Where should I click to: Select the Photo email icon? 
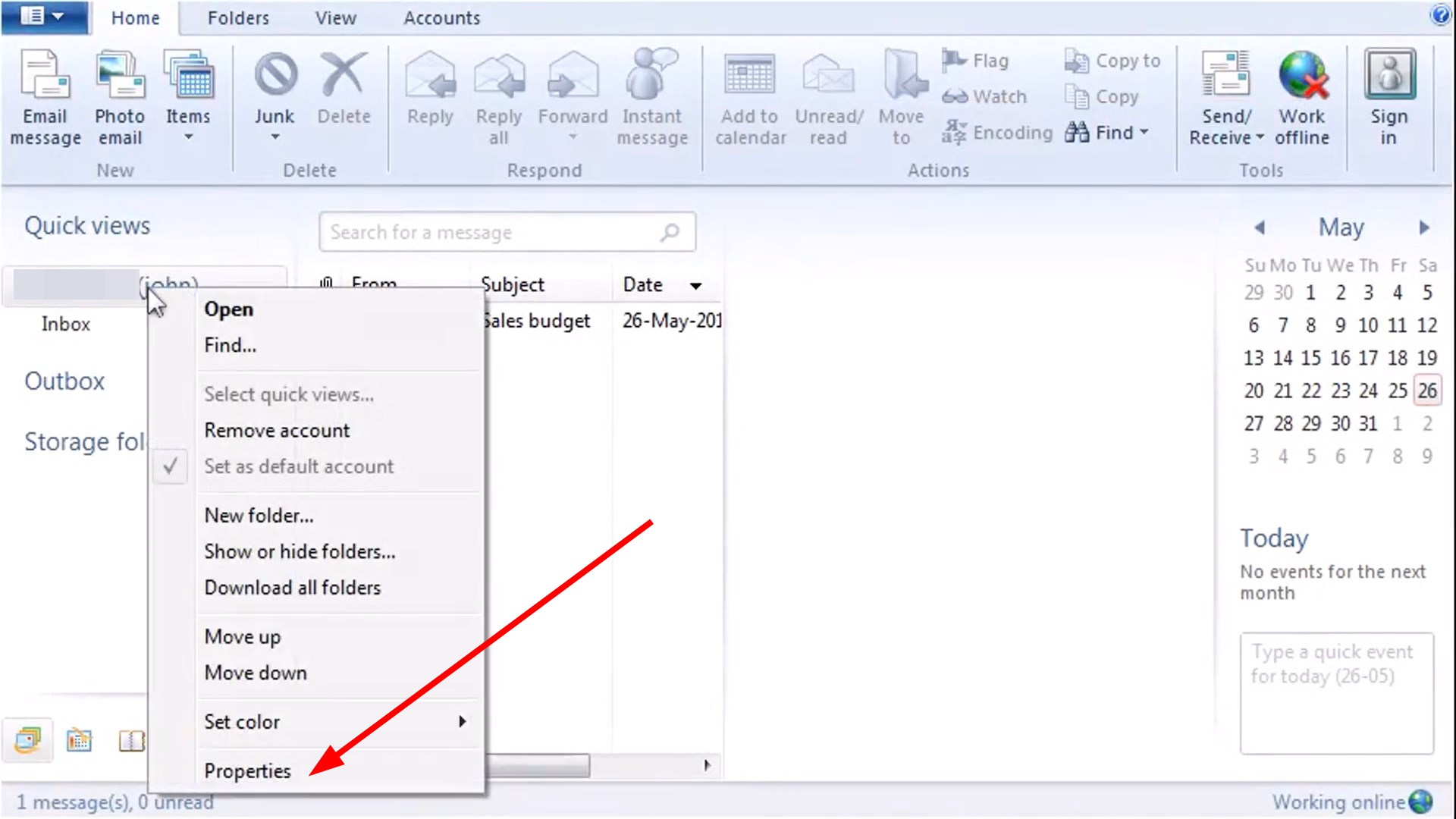(x=119, y=97)
